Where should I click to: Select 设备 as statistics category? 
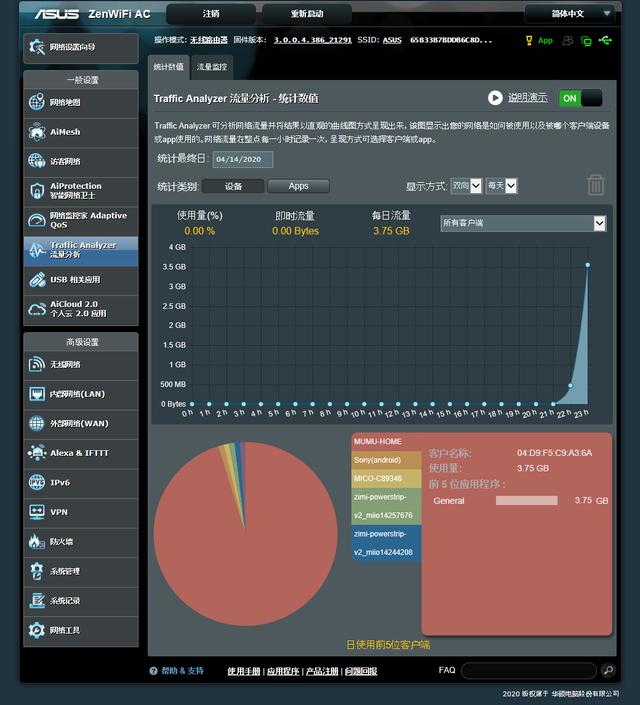click(x=233, y=186)
